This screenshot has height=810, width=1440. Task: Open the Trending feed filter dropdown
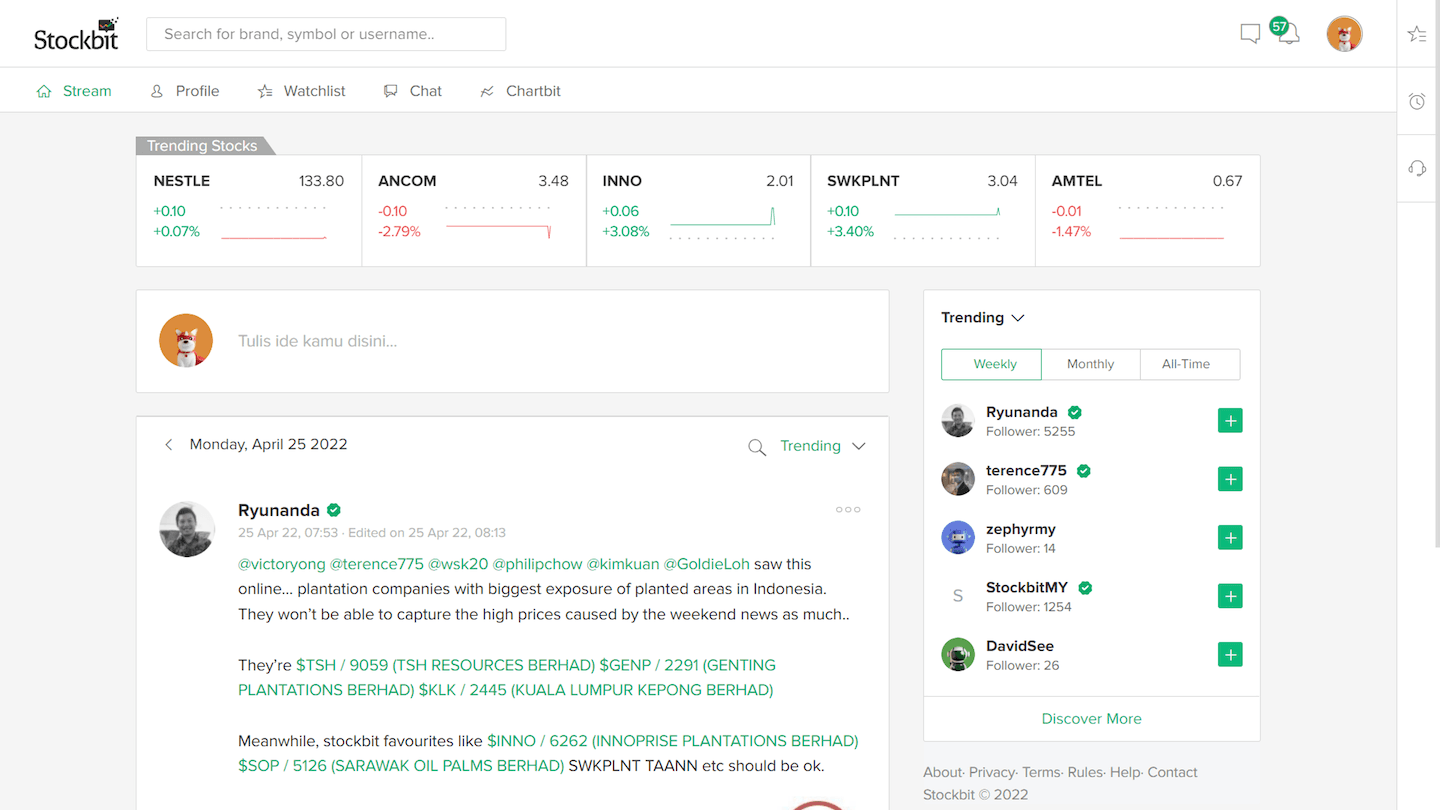822,445
